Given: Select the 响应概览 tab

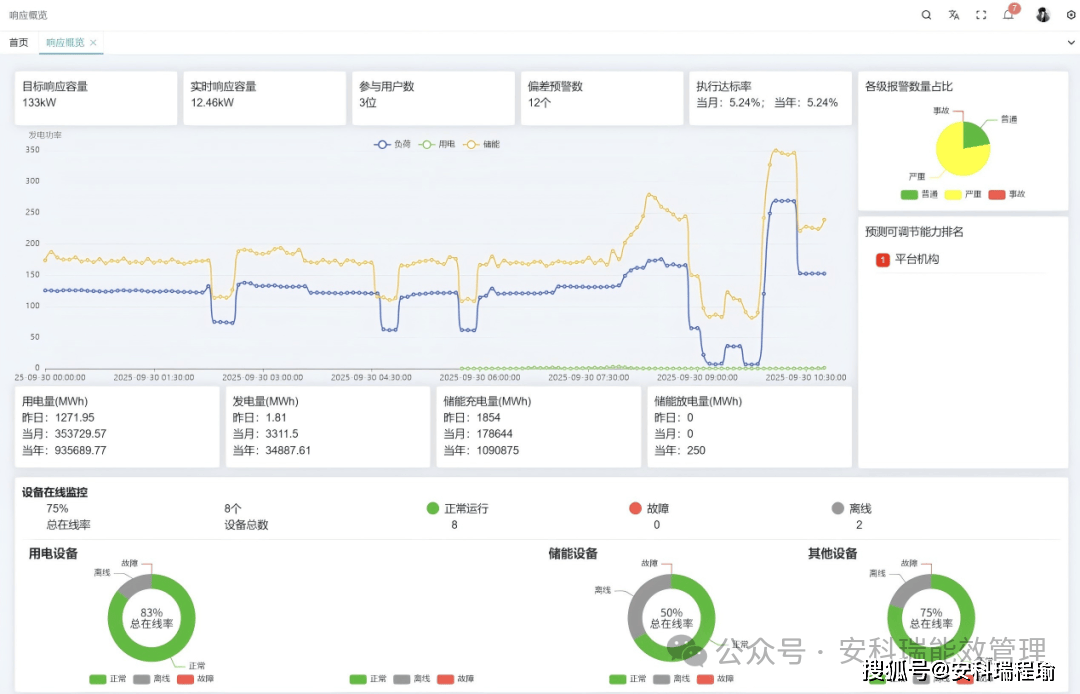Looking at the screenshot, I should [65, 43].
